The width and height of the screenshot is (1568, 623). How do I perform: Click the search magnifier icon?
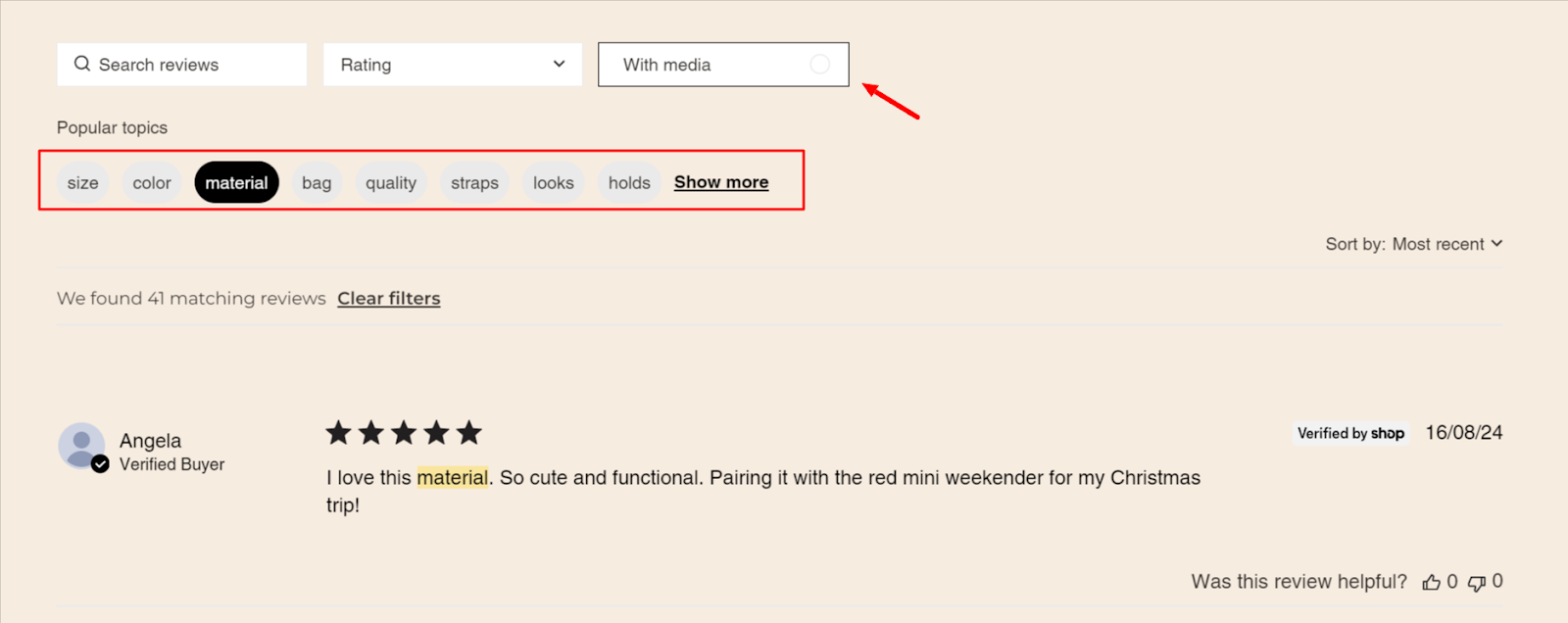point(82,64)
